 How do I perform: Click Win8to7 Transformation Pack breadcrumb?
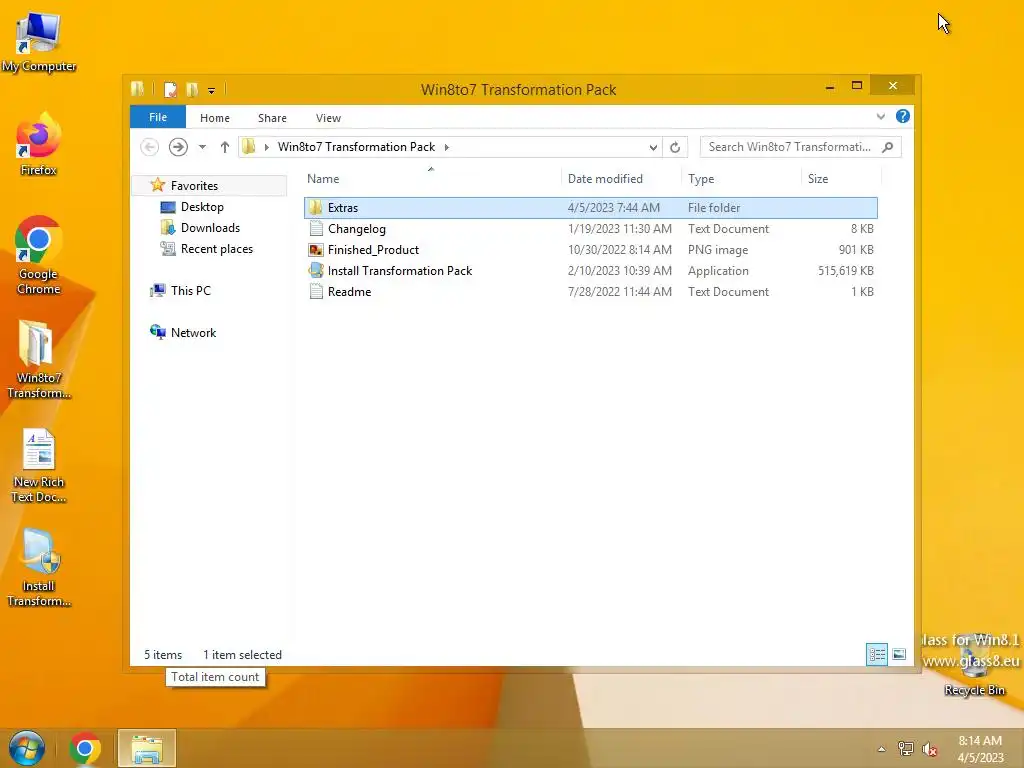[357, 147]
